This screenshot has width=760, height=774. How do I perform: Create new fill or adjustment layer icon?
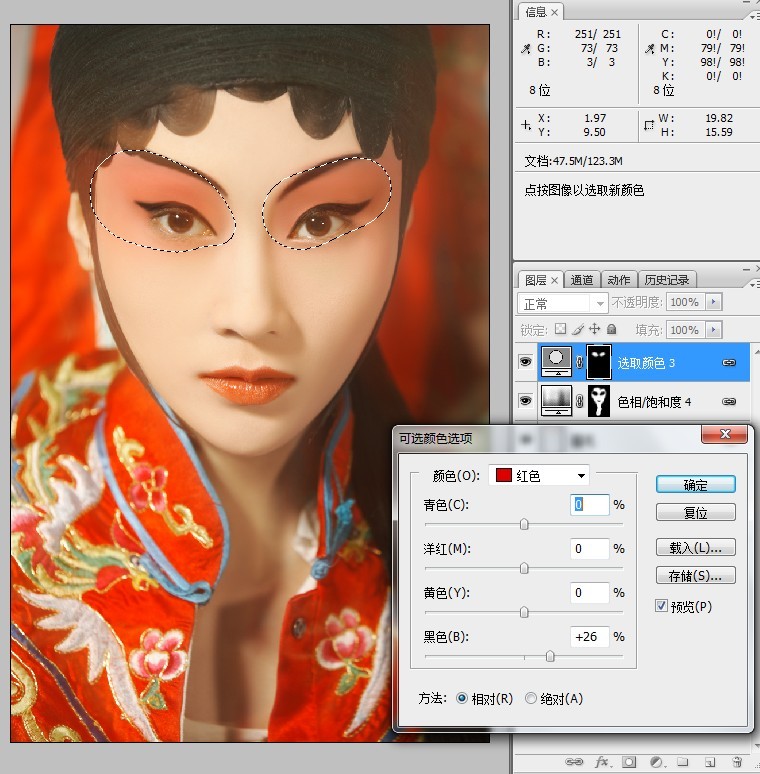point(656,762)
